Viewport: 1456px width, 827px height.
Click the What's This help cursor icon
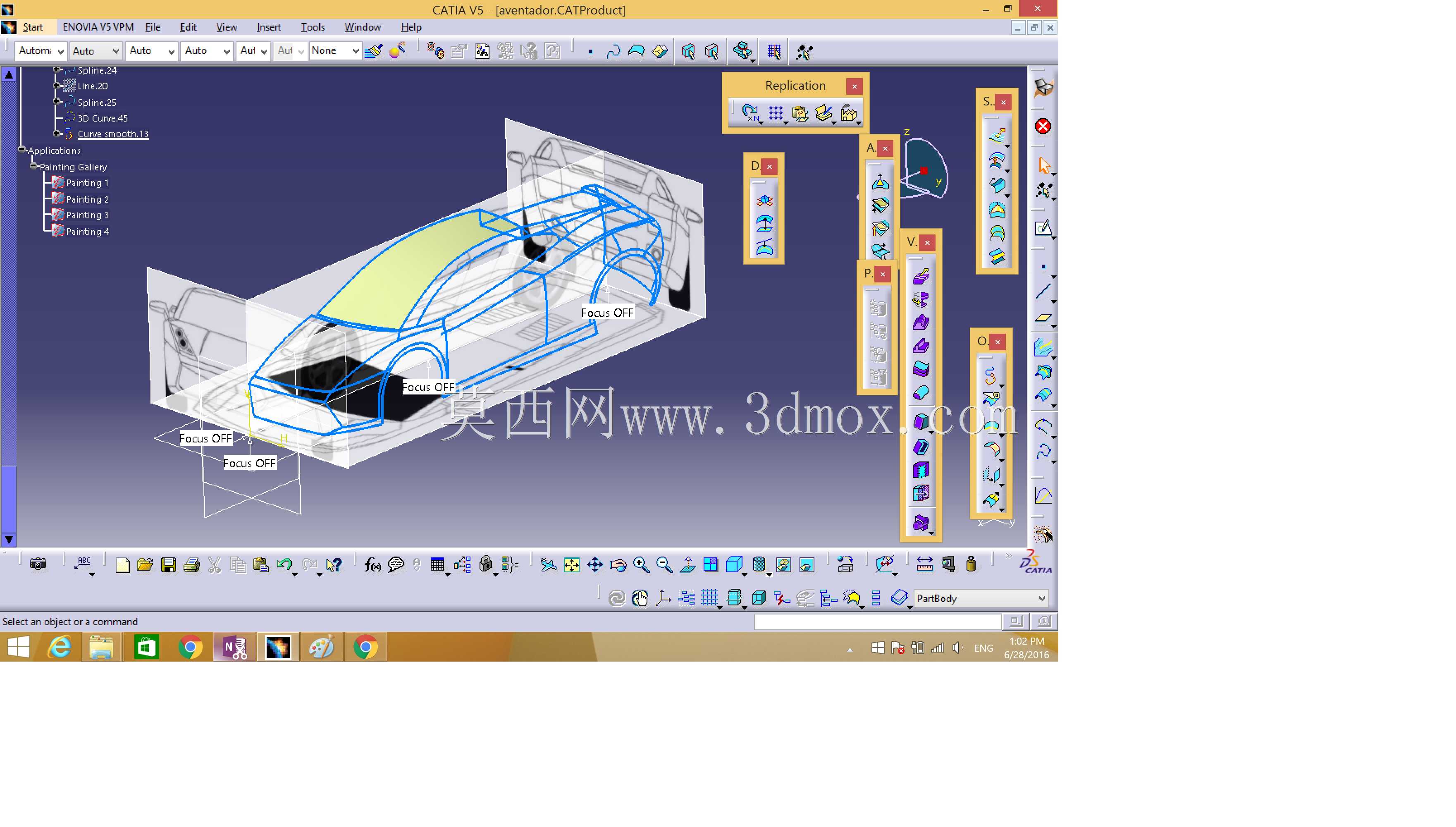pos(334,564)
